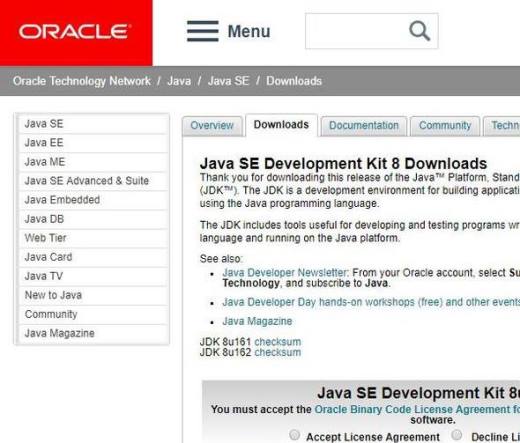
Task: Open the Community tab
Action: 445,126
